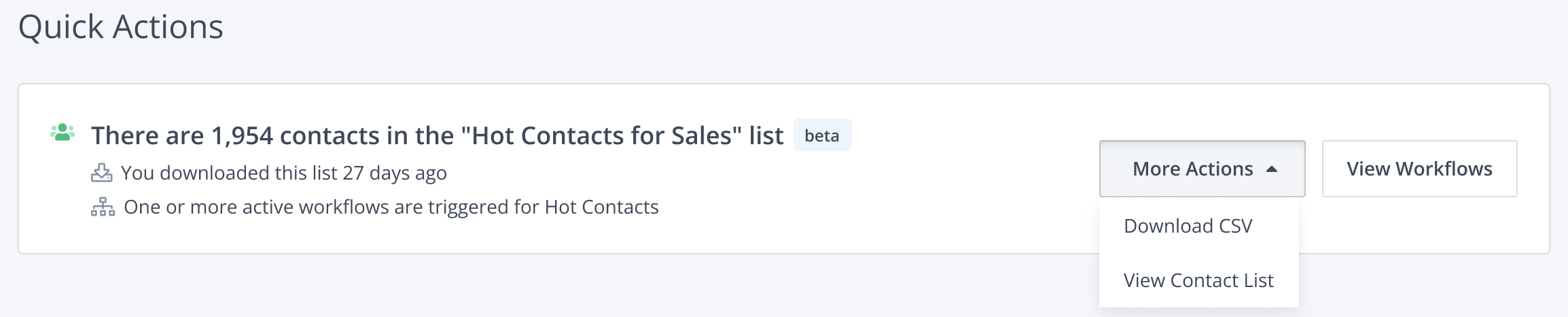Click the upward caret on More Actions
This screenshot has width=1568, height=317.
(1272, 169)
